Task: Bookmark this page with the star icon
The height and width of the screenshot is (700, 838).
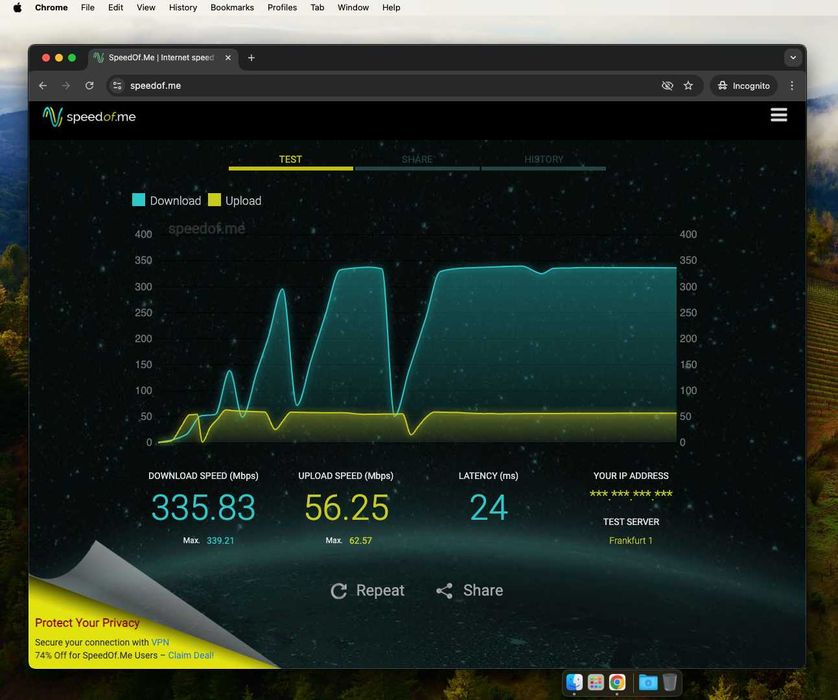Action: click(x=688, y=85)
